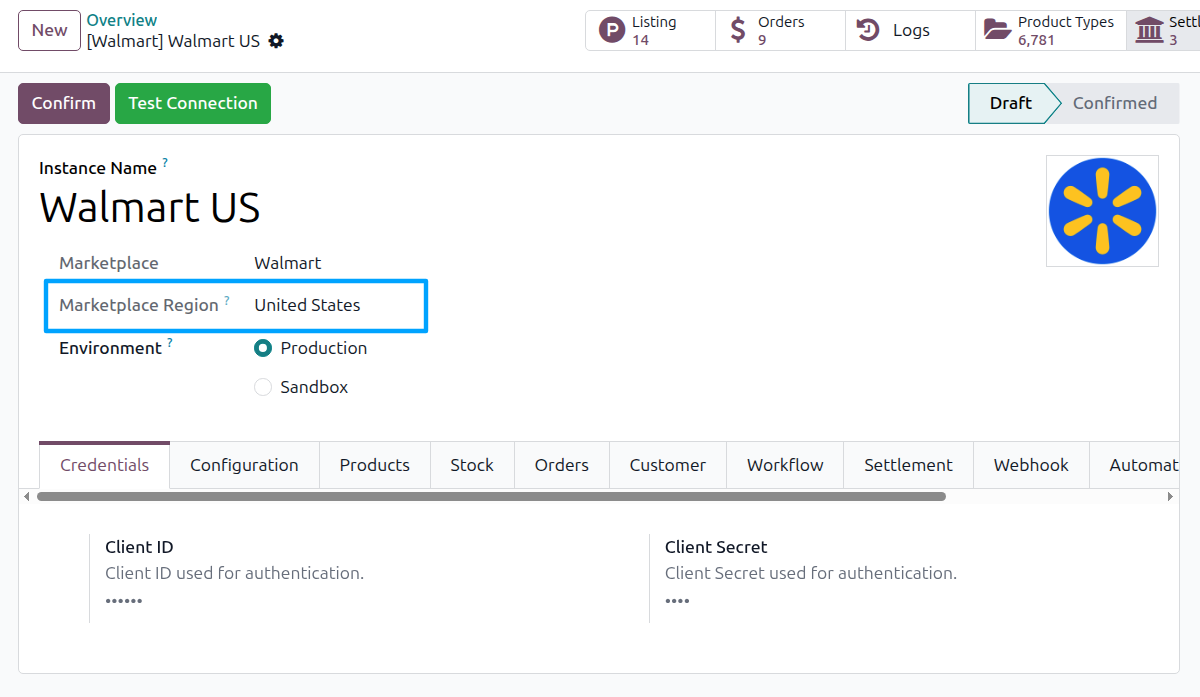Open the Logs history icon

(x=869, y=30)
